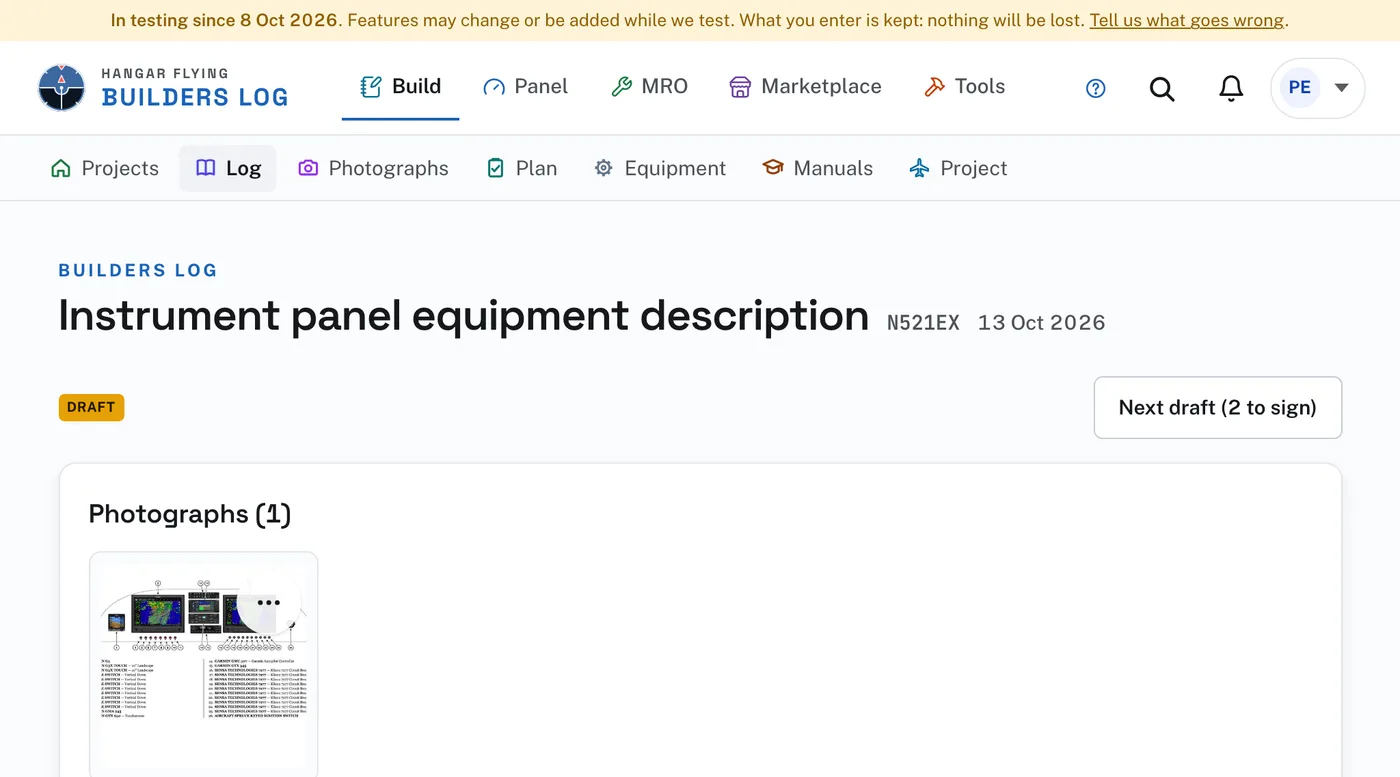Go to the MRO section
The image size is (1400, 777).
click(649, 87)
